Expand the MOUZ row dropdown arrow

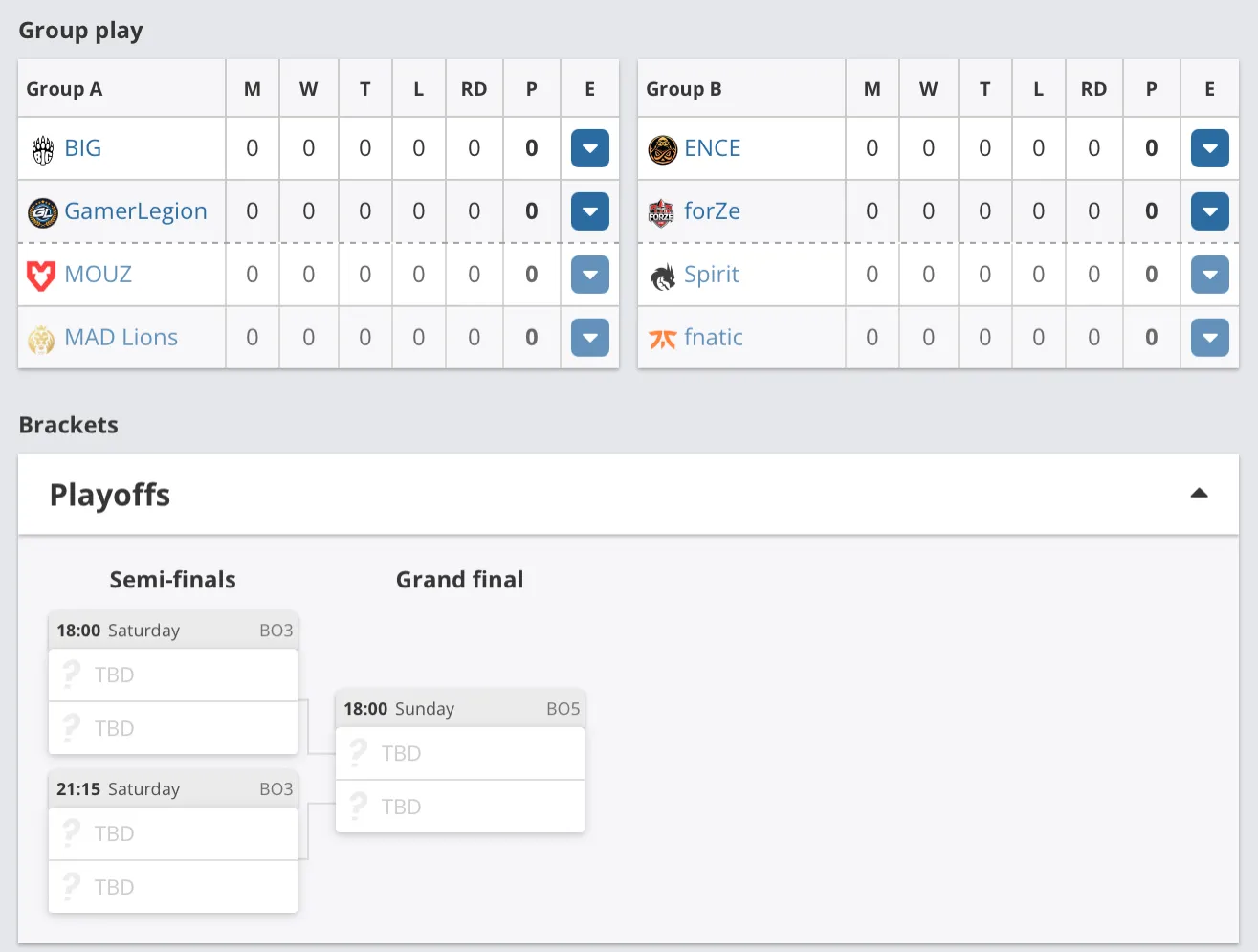pyautogui.click(x=590, y=275)
